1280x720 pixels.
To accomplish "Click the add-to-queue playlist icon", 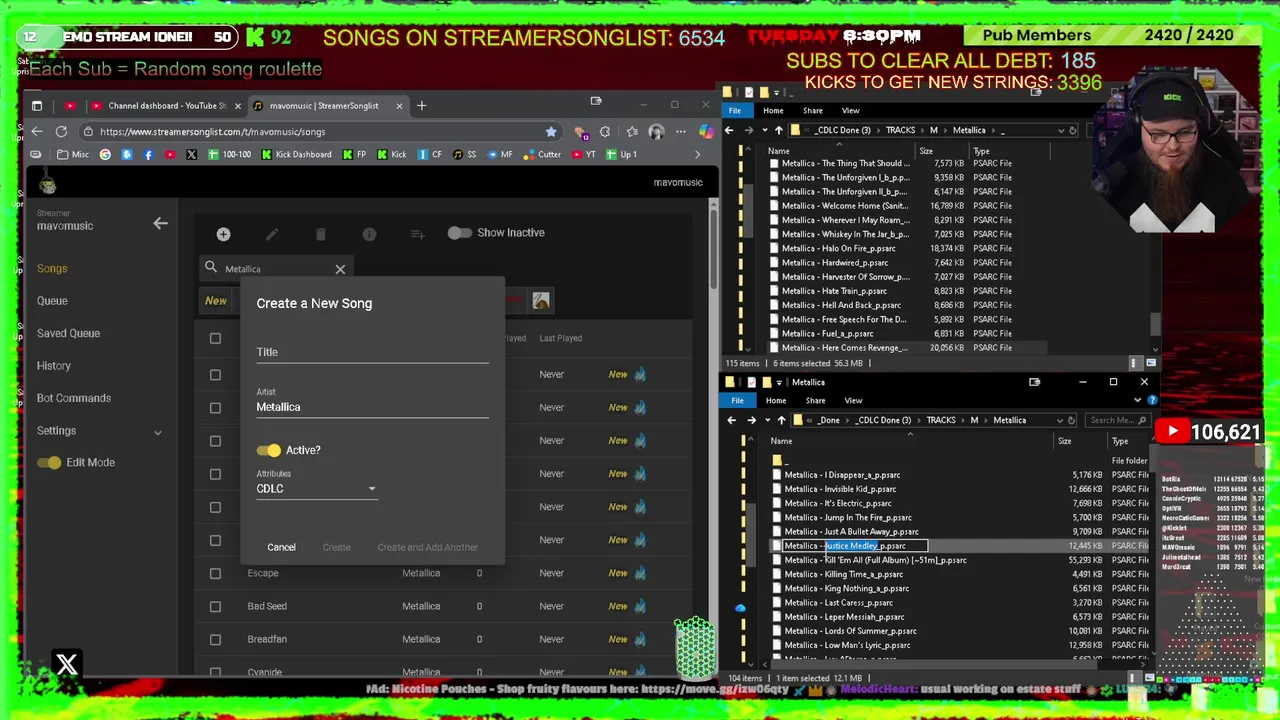I will tap(418, 234).
